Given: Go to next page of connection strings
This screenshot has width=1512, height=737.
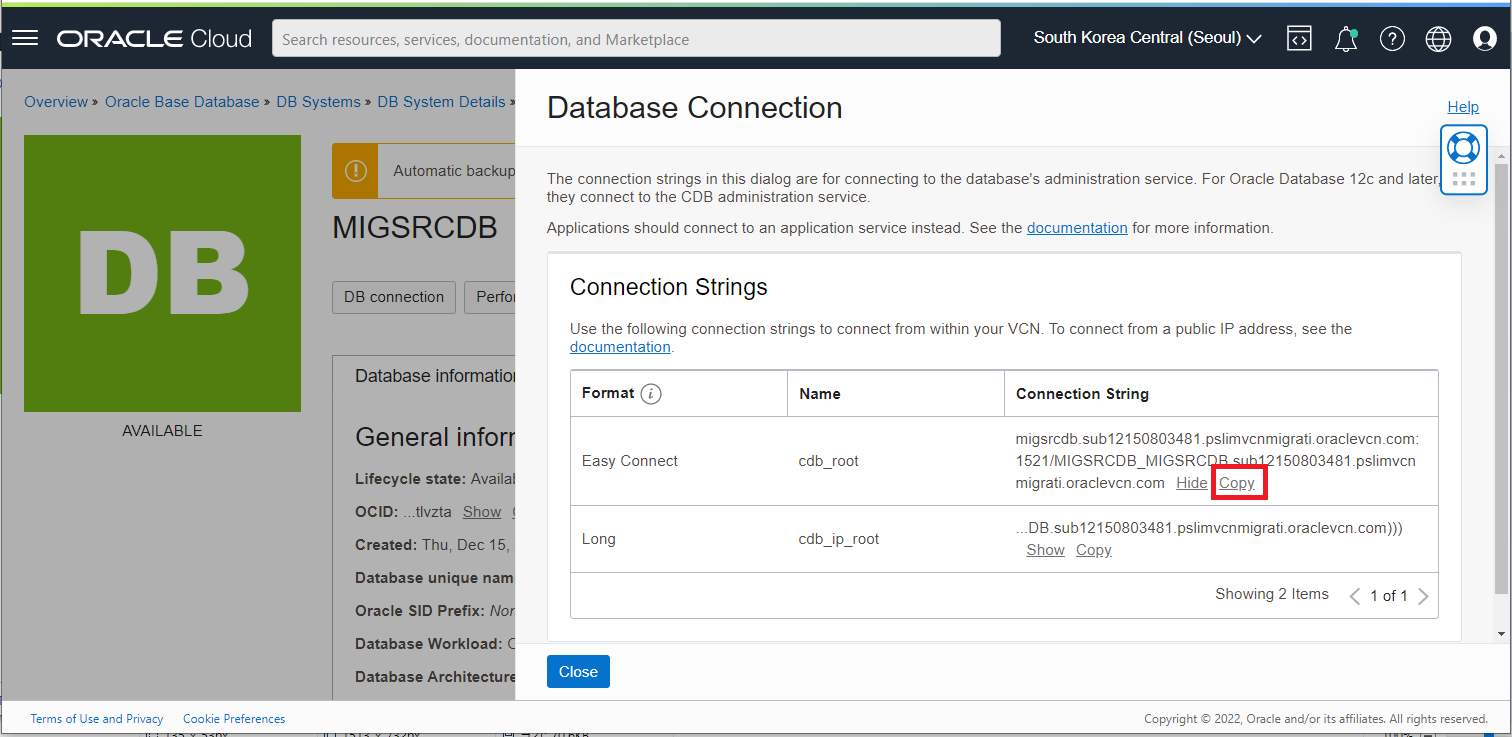Looking at the screenshot, I should pyautogui.click(x=1423, y=596).
